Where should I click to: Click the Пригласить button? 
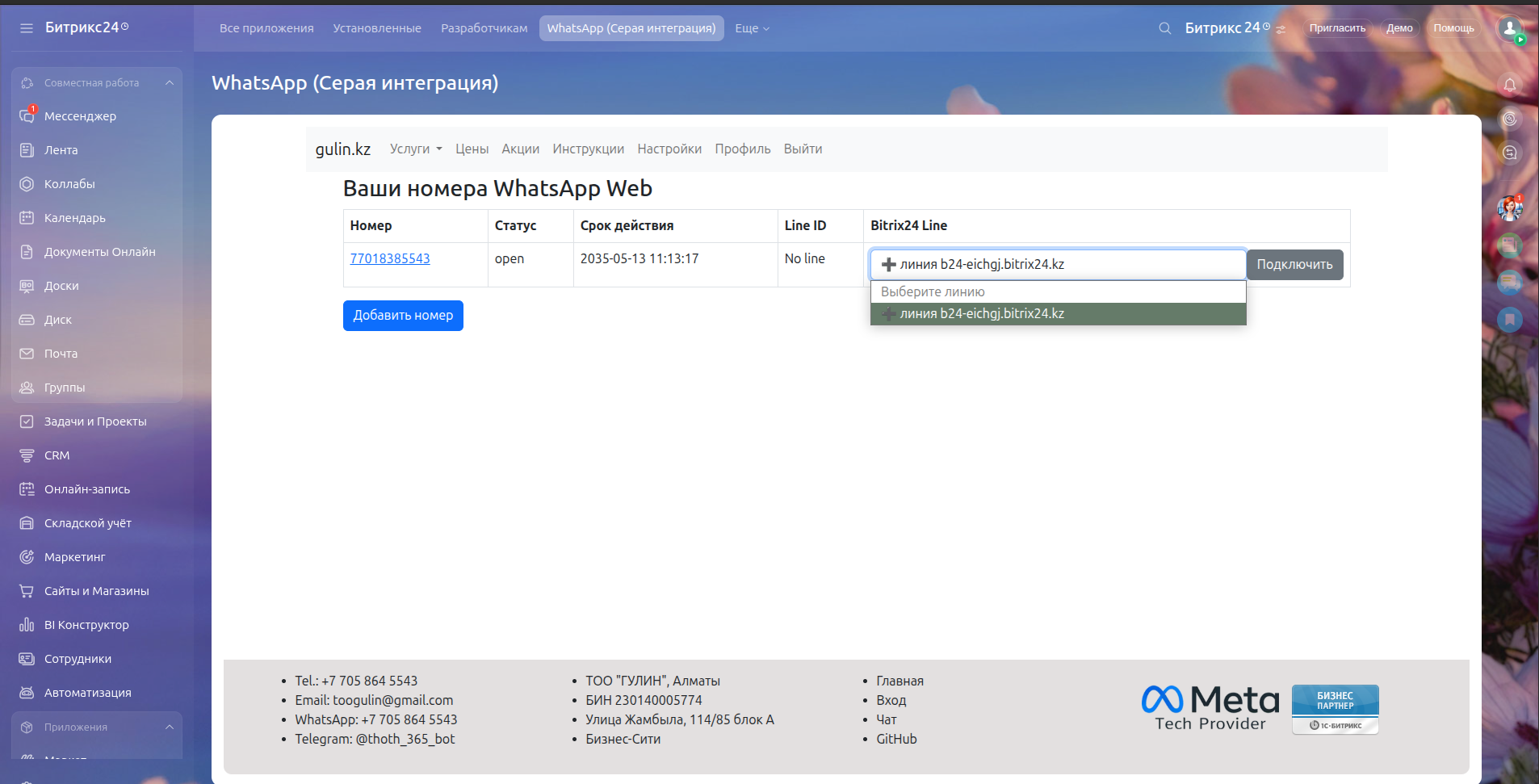(1336, 28)
